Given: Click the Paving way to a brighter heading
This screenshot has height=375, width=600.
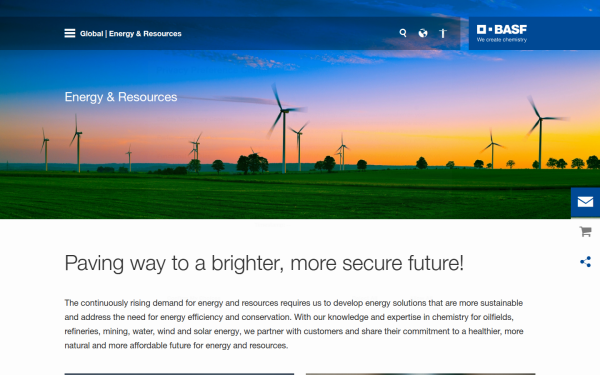Looking at the screenshot, I should pyautogui.click(x=264, y=263).
